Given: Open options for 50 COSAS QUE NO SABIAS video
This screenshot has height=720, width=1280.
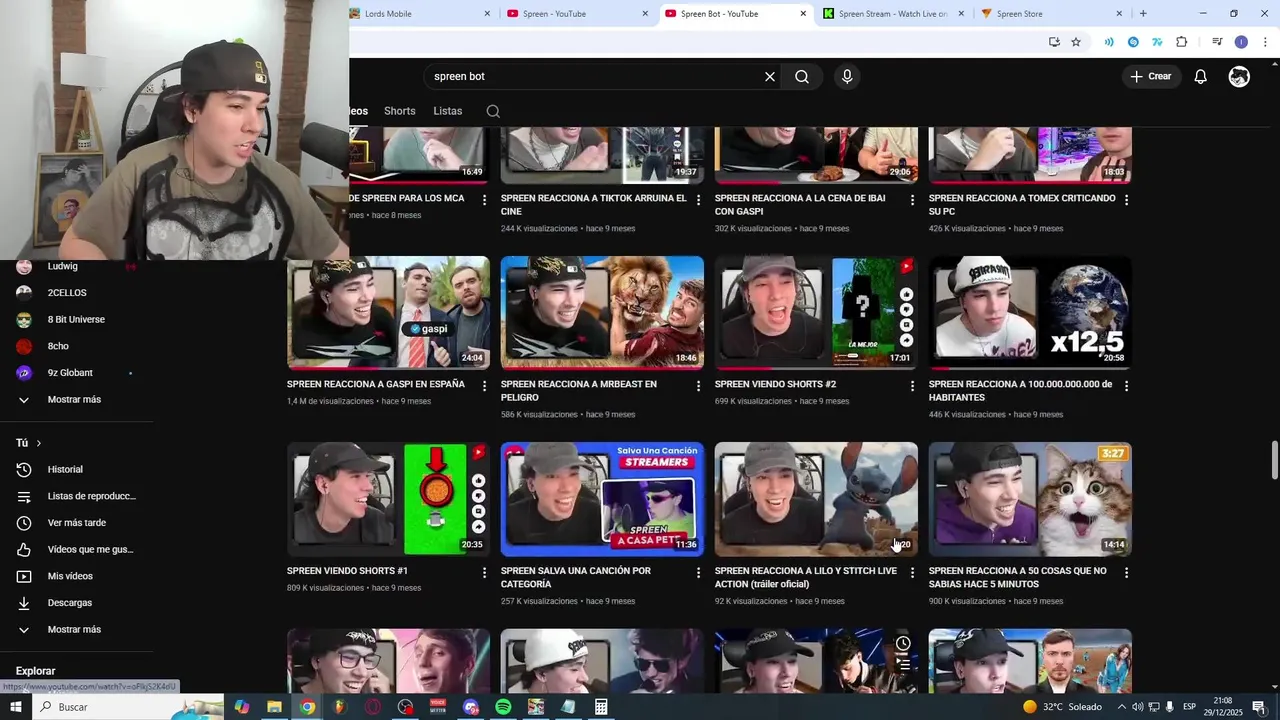Looking at the screenshot, I should click(x=1127, y=573).
